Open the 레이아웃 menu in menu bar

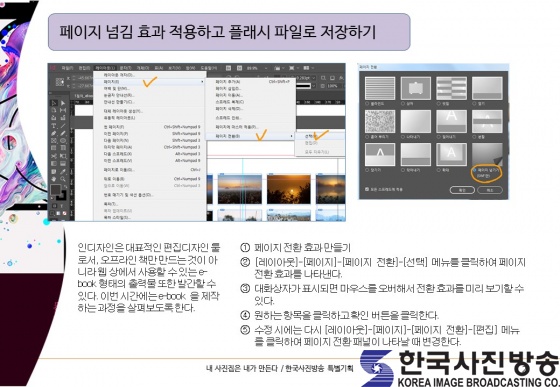point(104,68)
